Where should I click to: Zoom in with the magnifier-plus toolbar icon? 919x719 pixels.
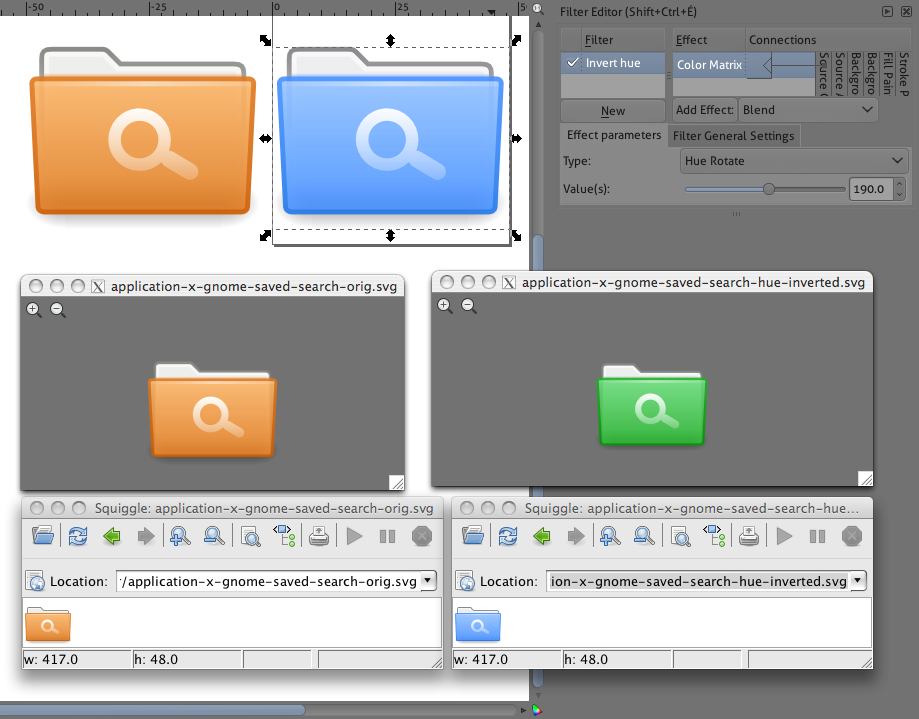tap(178, 535)
